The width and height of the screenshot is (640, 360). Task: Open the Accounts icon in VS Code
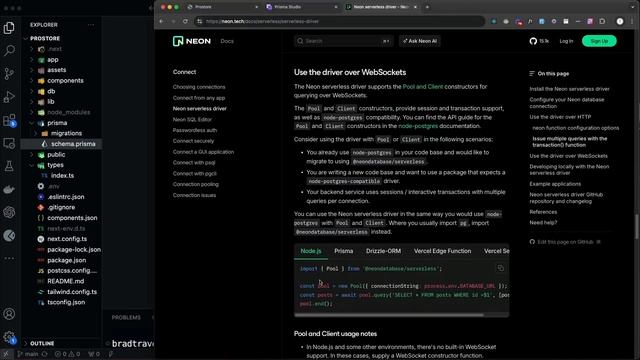tap(9, 314)
